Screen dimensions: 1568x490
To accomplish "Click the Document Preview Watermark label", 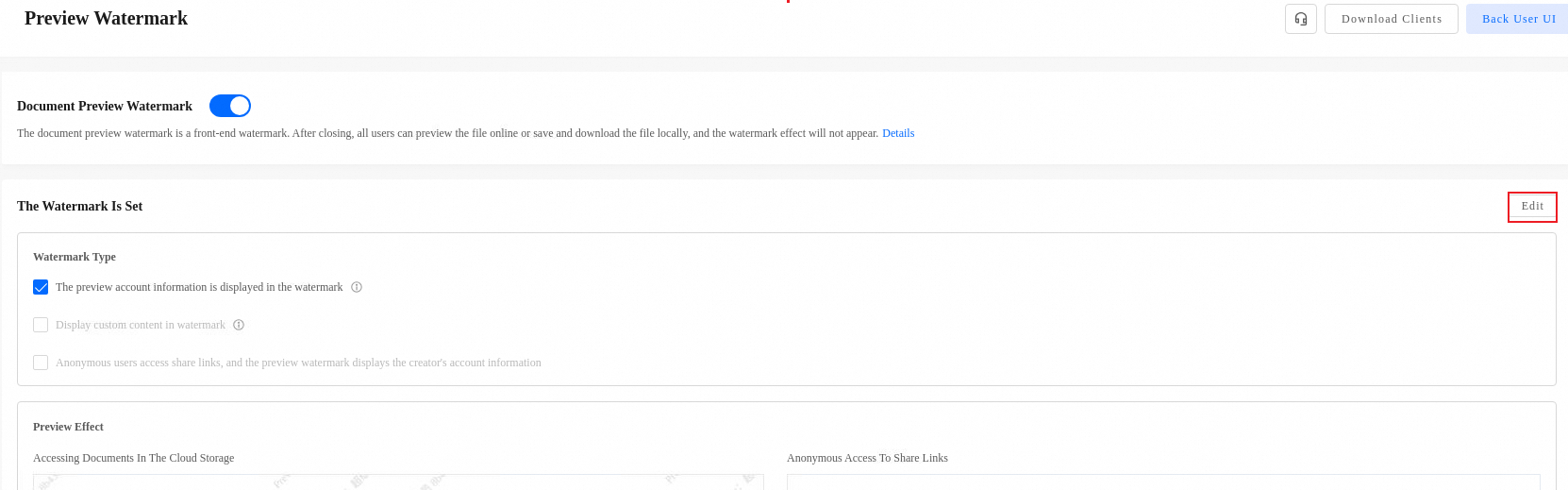I will click(105, 106).
